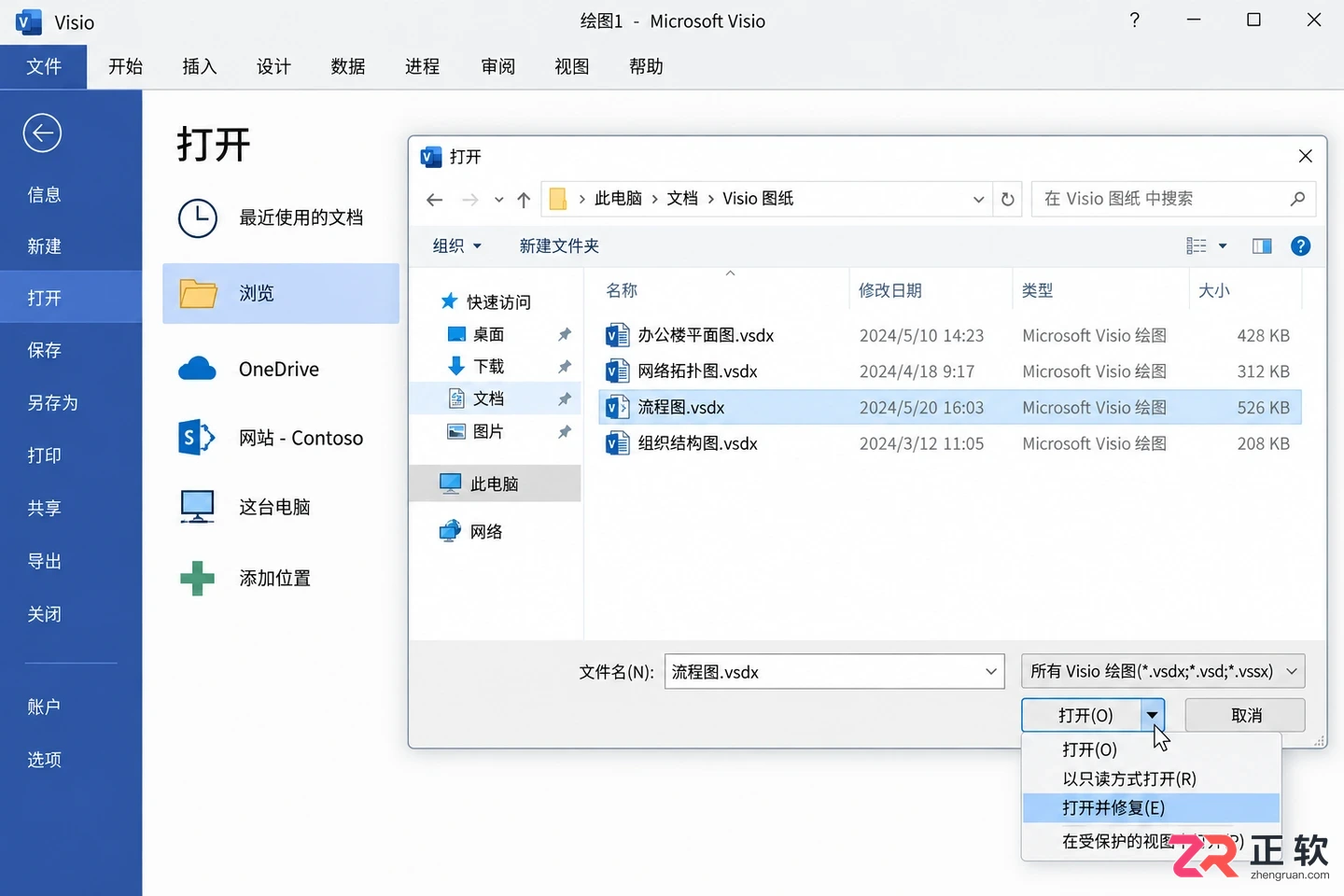Click the search magnifier icon
The image size is (1344, 896).
tap(1297, 199)
